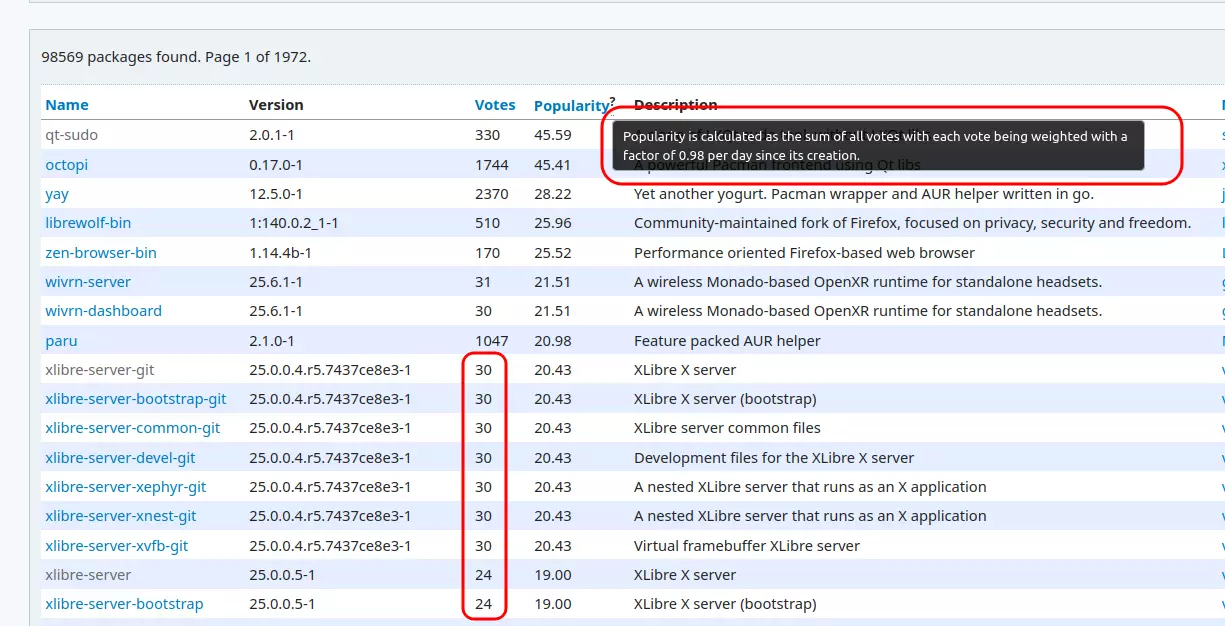Sort by Votes column header
This screenshot has width=1225, height=626.
point(495,105)
